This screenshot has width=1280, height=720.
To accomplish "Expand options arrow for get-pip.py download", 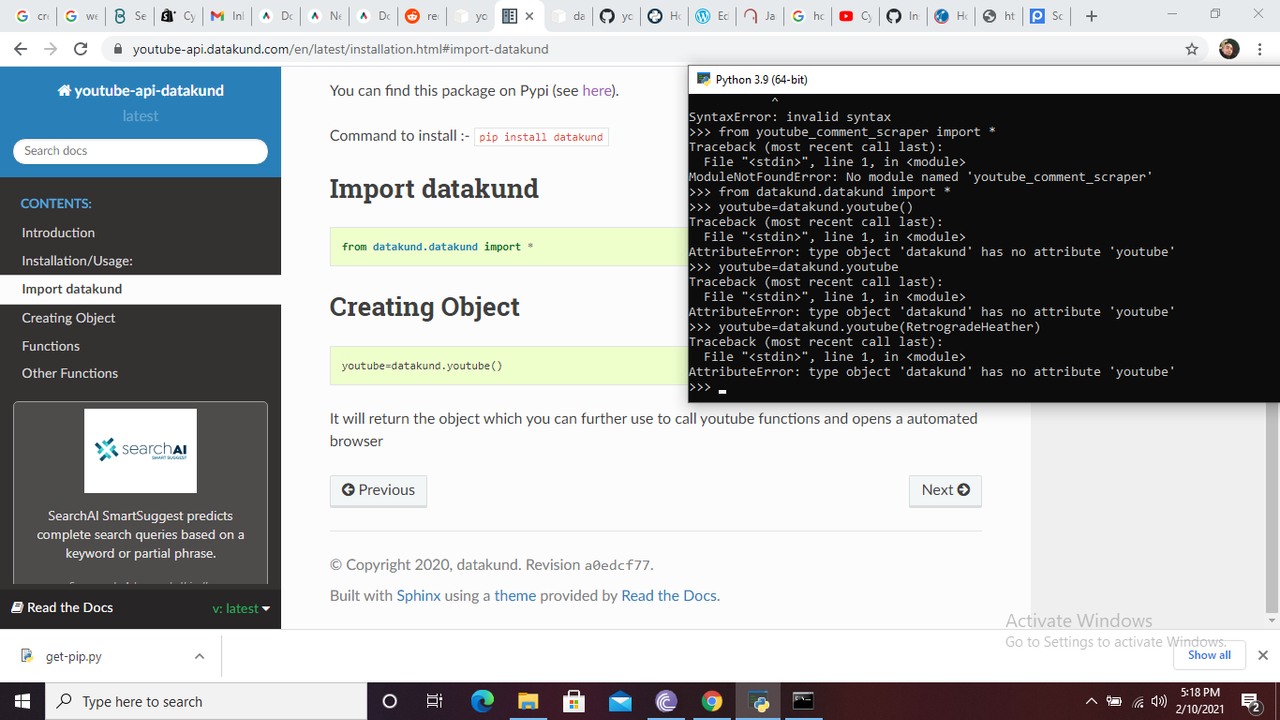I will 199,657.
